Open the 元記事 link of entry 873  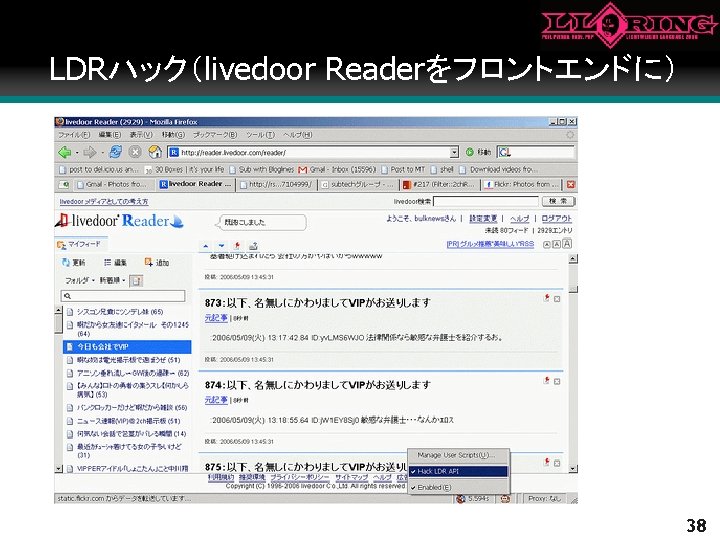click(x=216, y=318)
